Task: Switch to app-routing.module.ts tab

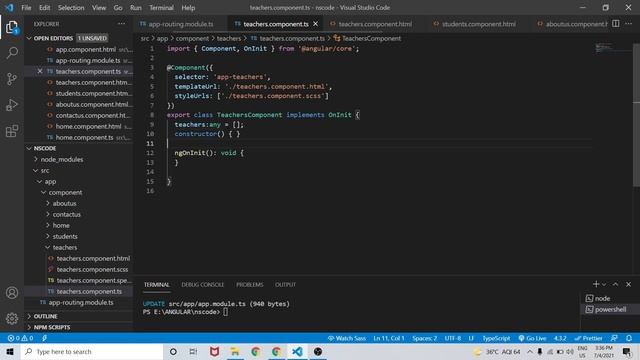Action: (180, 24)
